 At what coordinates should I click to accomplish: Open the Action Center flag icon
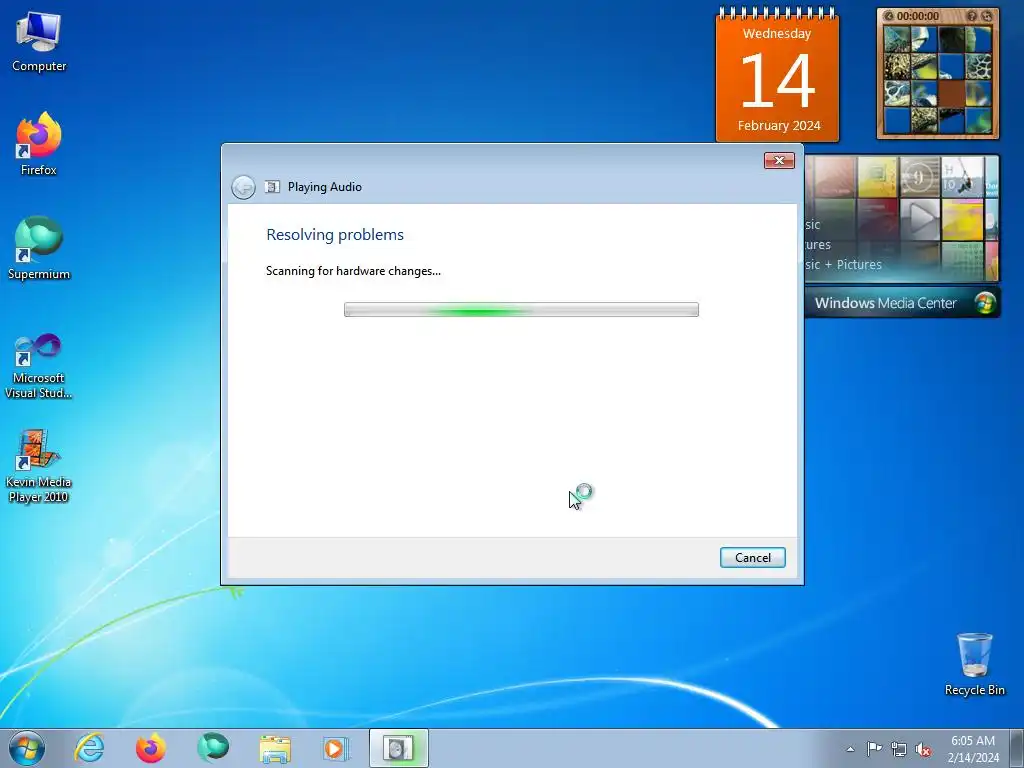[x=874, y=749]
